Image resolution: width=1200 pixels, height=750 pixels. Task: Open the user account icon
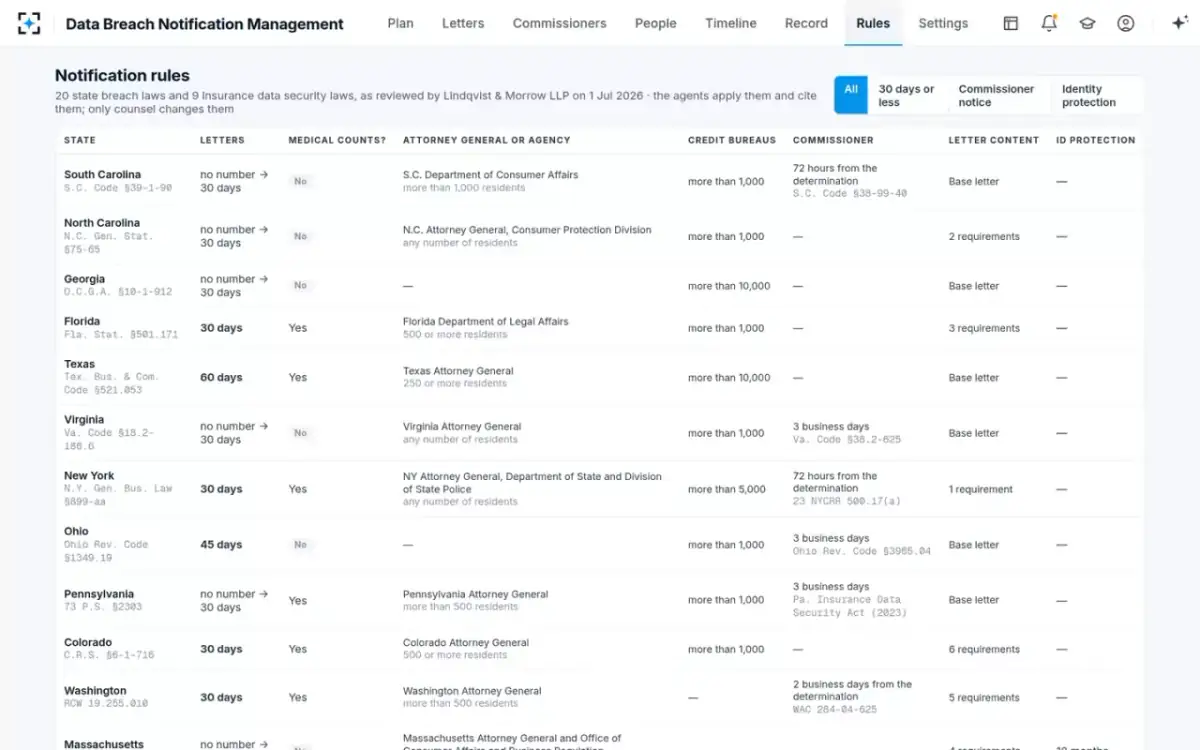pos(1126,23)
